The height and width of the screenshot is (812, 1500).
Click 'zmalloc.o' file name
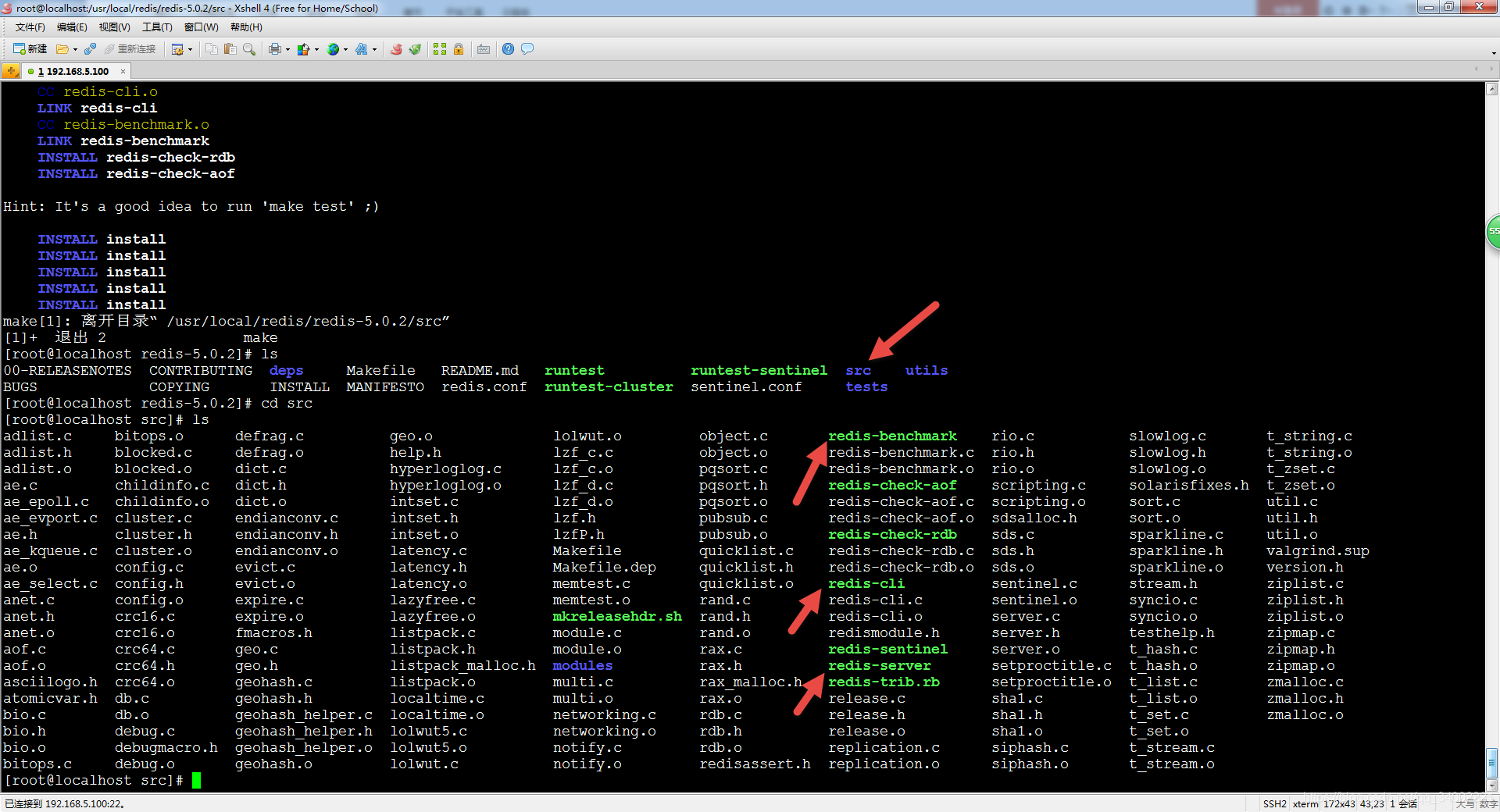coord(1305,715)
